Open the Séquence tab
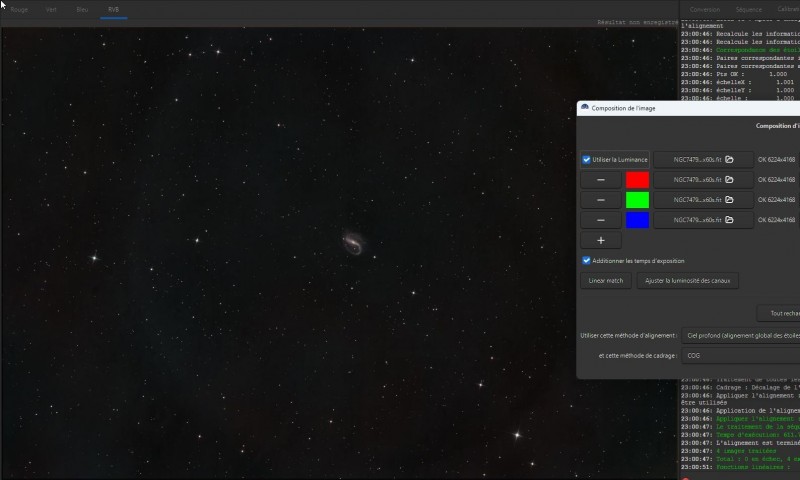 click(x=748, y=10)
